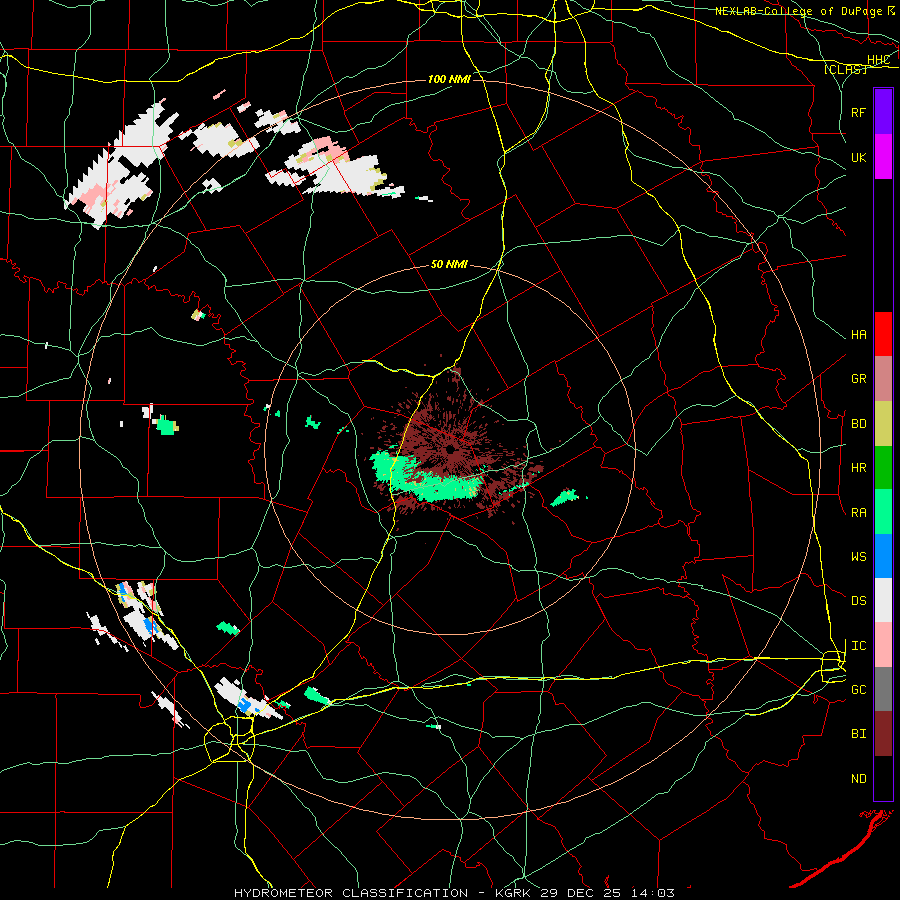Click the GC legend label
Screen dimensions: 900x900
coord(858,690)
